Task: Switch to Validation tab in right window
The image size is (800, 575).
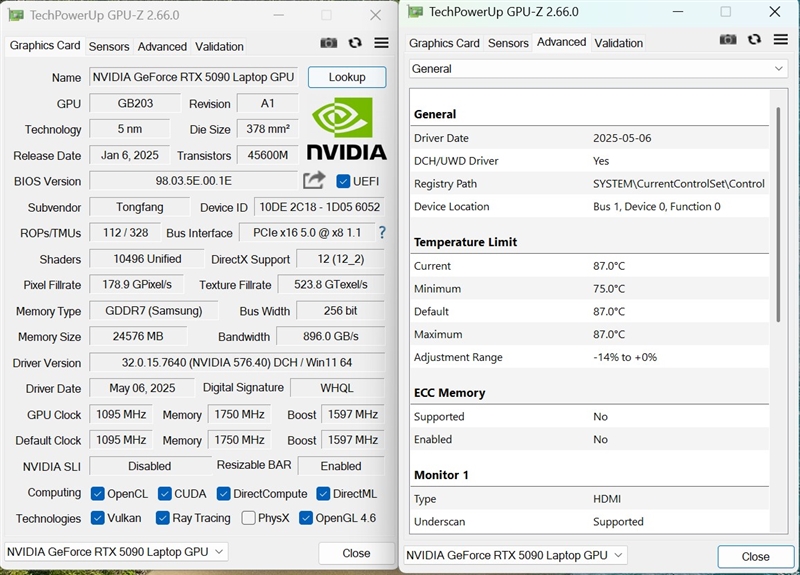Action: pyautogui.click(x=618, y=43)
